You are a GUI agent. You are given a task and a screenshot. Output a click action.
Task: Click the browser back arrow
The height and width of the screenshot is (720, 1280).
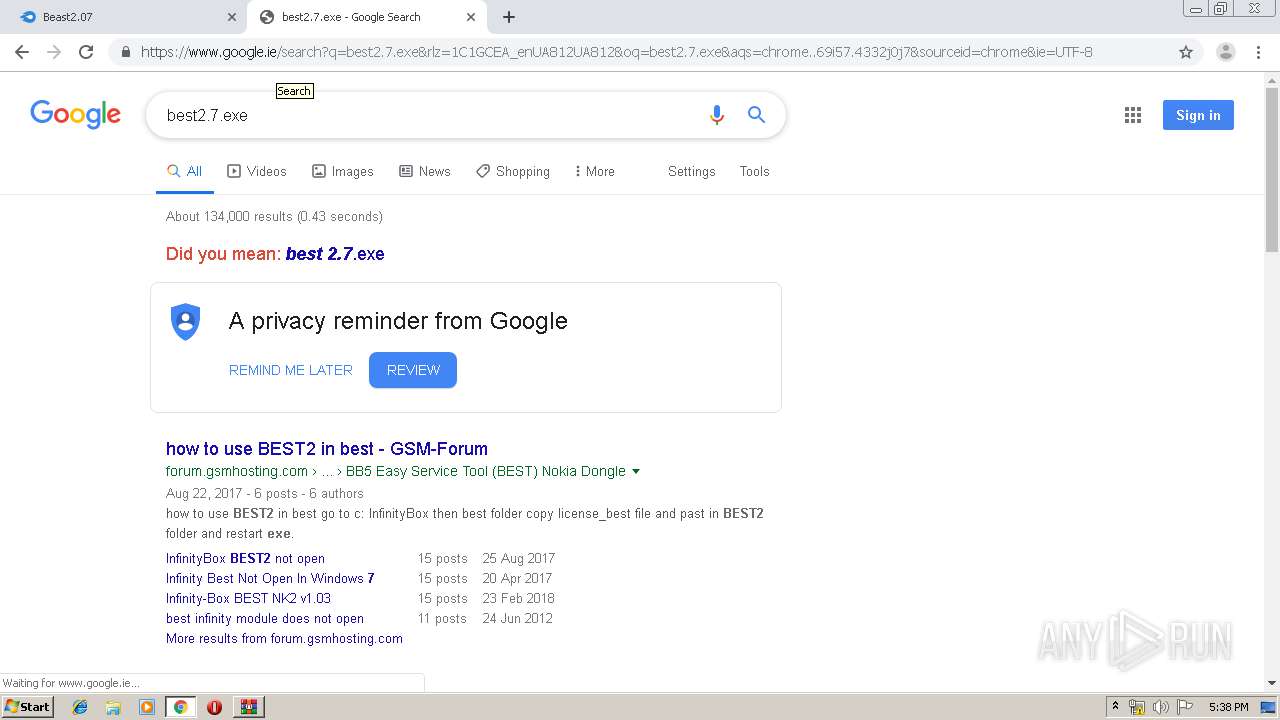(22, 52)
